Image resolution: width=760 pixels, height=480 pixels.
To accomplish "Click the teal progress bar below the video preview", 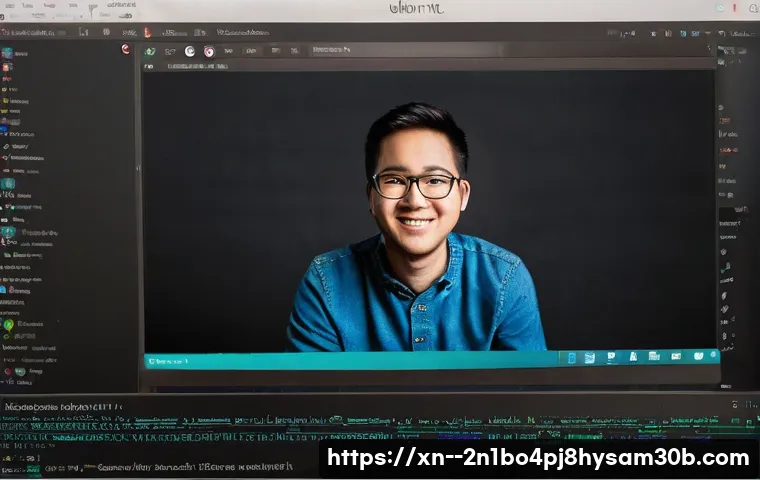I will click(350, 359).
